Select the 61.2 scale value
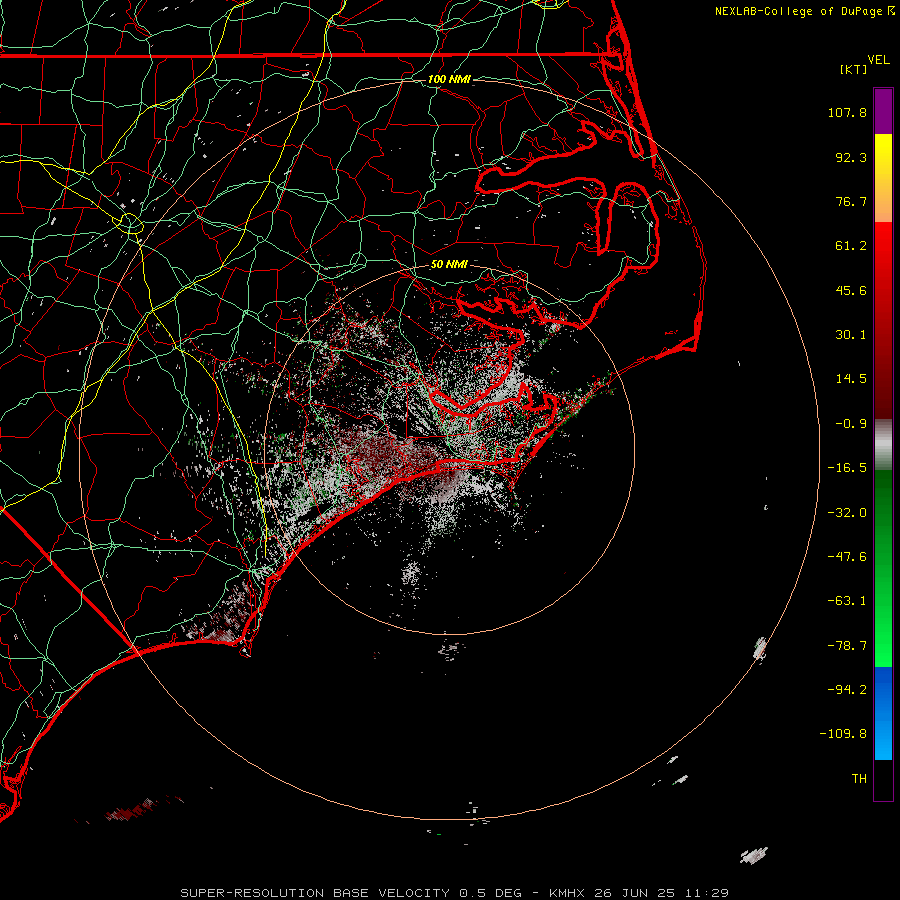 (x=851, y=246)
